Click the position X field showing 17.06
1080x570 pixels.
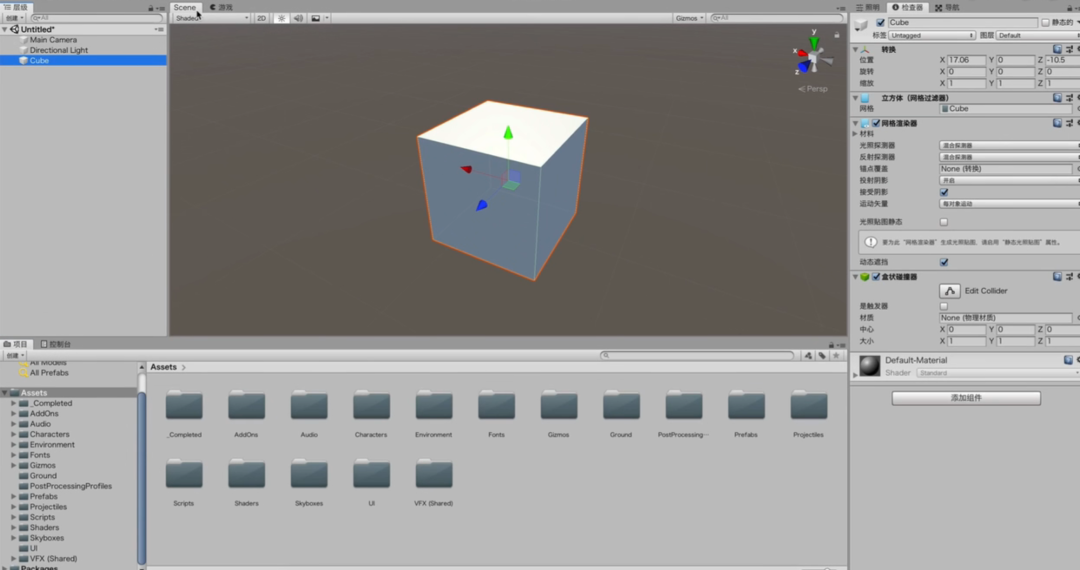click(966, 60)
